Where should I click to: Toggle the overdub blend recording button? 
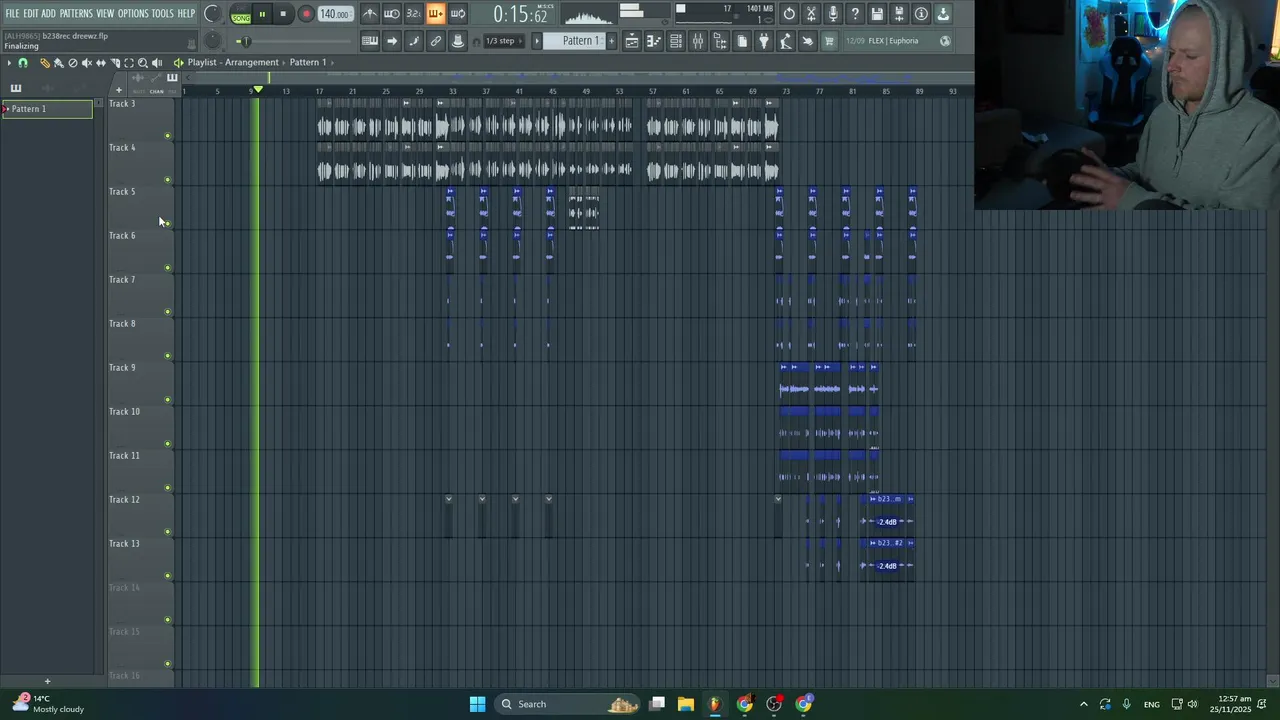click(x=436, y=14)
